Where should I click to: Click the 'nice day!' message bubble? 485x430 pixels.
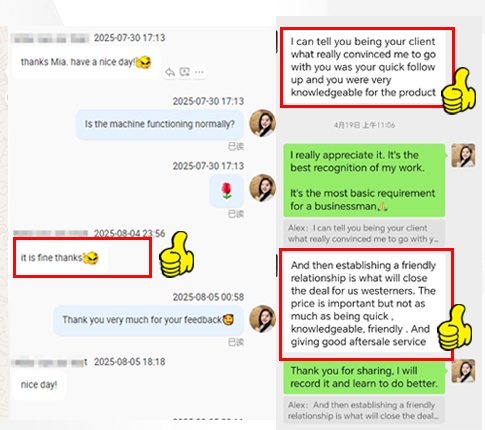point(39,385)
